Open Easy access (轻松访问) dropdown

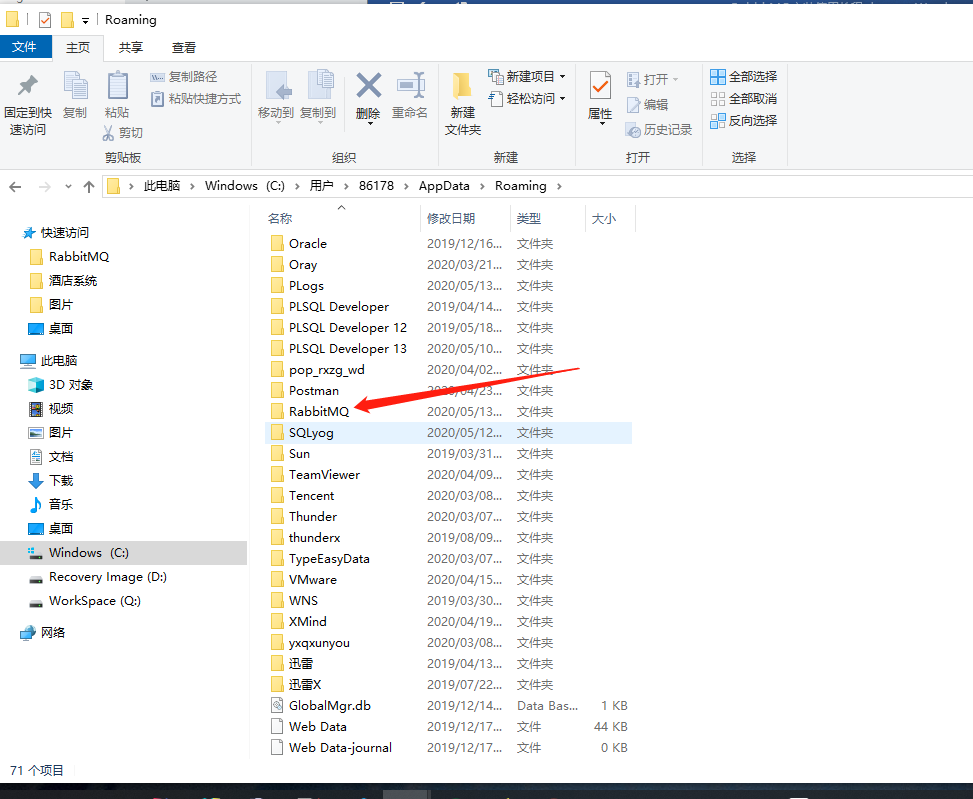pyautogui.click(x=527, y=99)
